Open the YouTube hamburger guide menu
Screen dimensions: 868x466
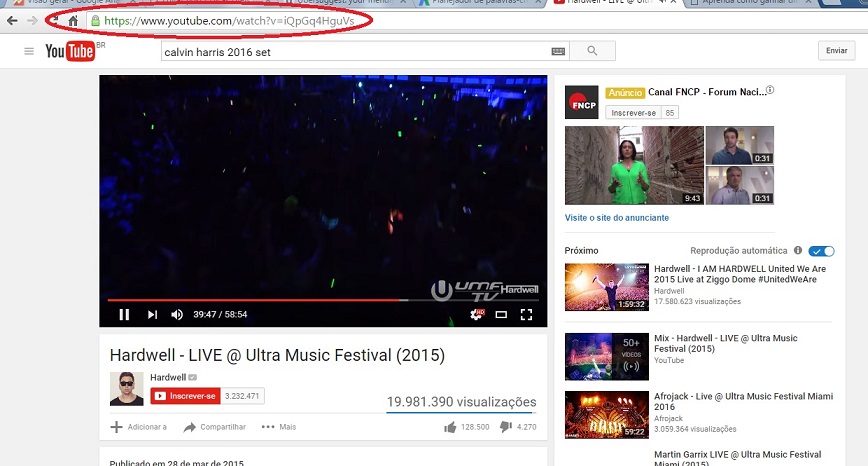(29, 51)
